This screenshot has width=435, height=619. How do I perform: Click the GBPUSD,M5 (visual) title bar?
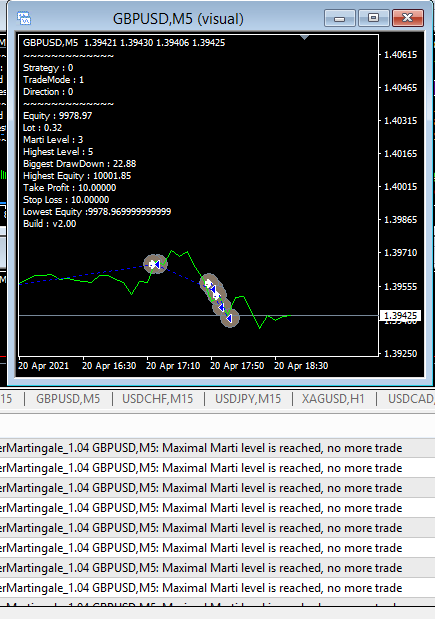pyautogui.click(x=178, y=19)
